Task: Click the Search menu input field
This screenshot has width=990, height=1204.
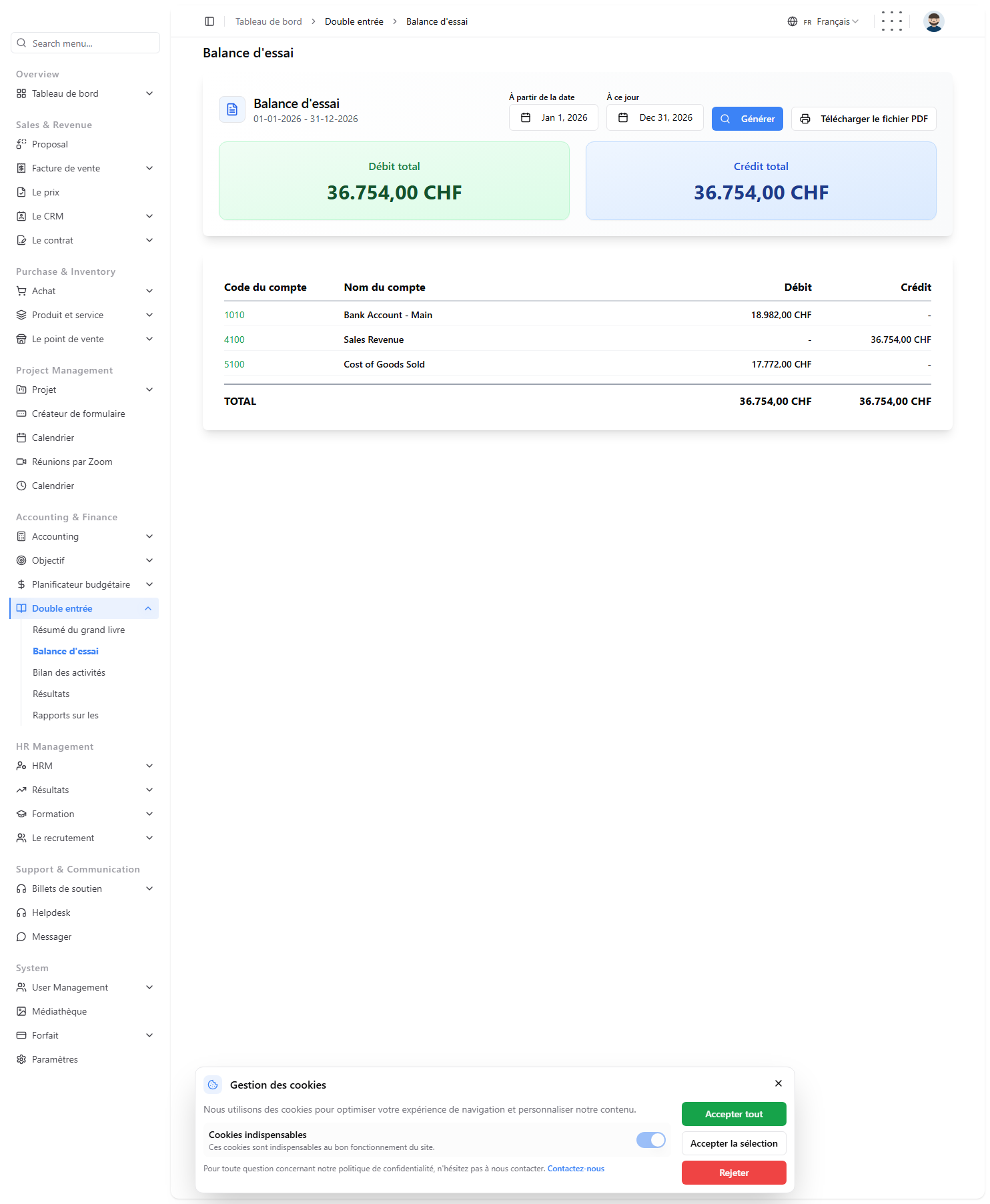Action: click(85, 43)
